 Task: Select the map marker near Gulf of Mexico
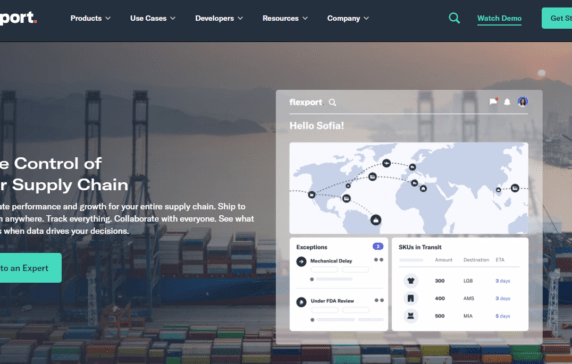tap(347, 198)
